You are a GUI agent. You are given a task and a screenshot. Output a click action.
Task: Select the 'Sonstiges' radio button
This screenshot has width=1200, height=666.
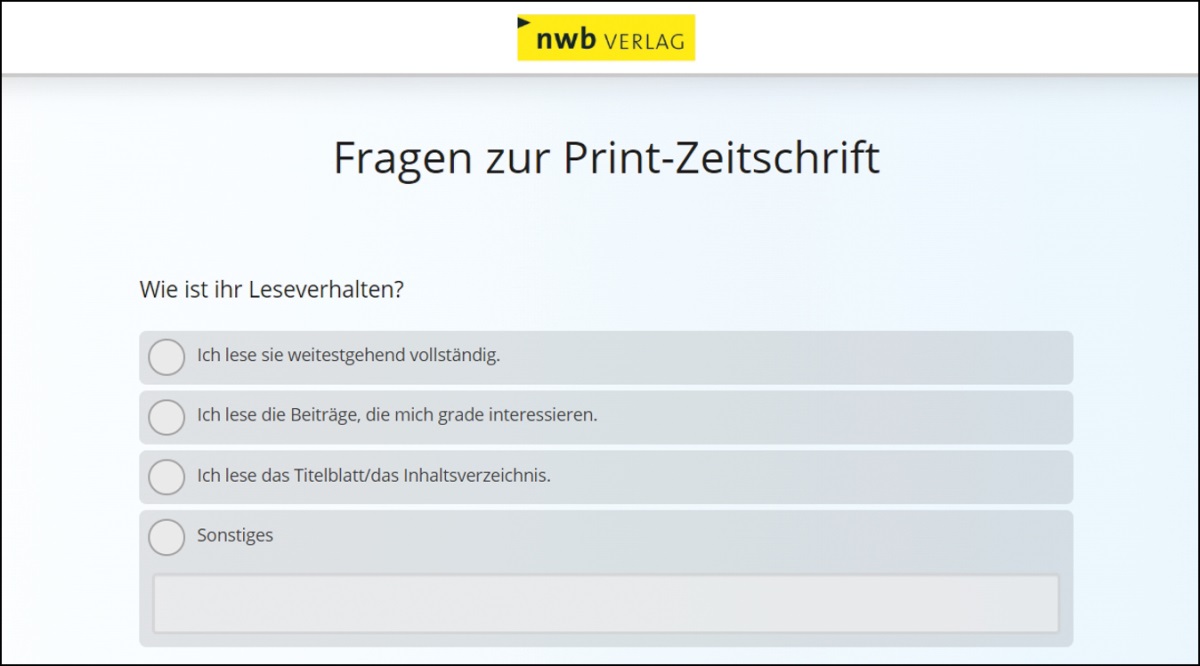tap(167, 537)
